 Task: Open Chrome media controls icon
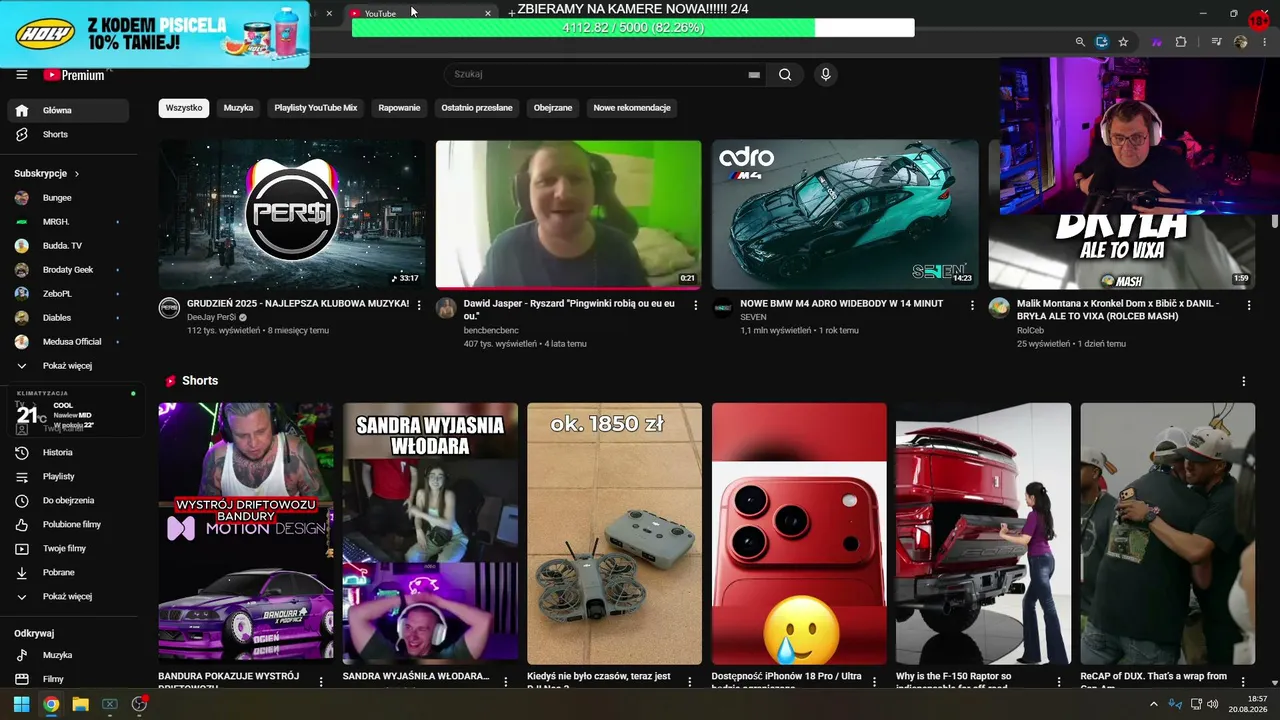pos(1216,42)
